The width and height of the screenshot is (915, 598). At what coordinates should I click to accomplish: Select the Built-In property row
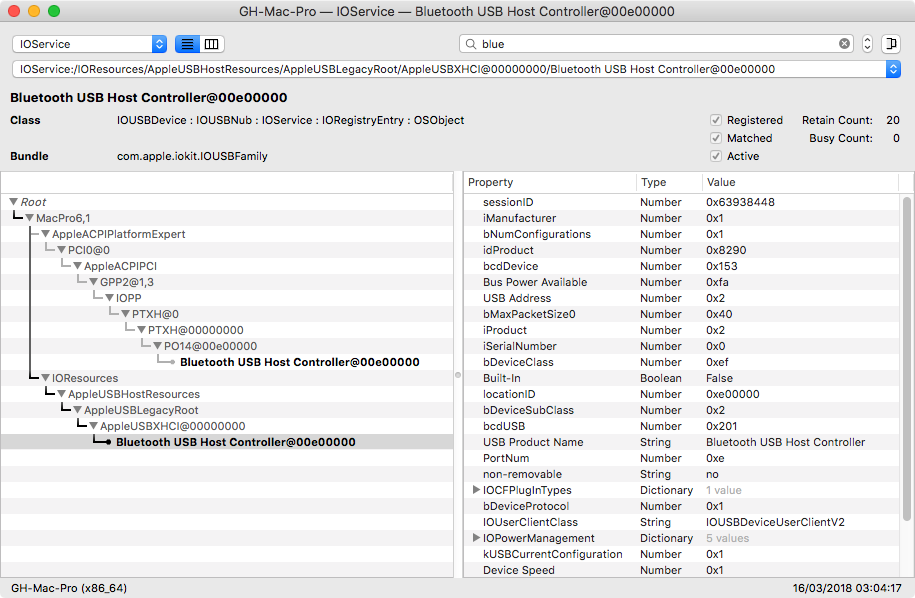[682, 378]
